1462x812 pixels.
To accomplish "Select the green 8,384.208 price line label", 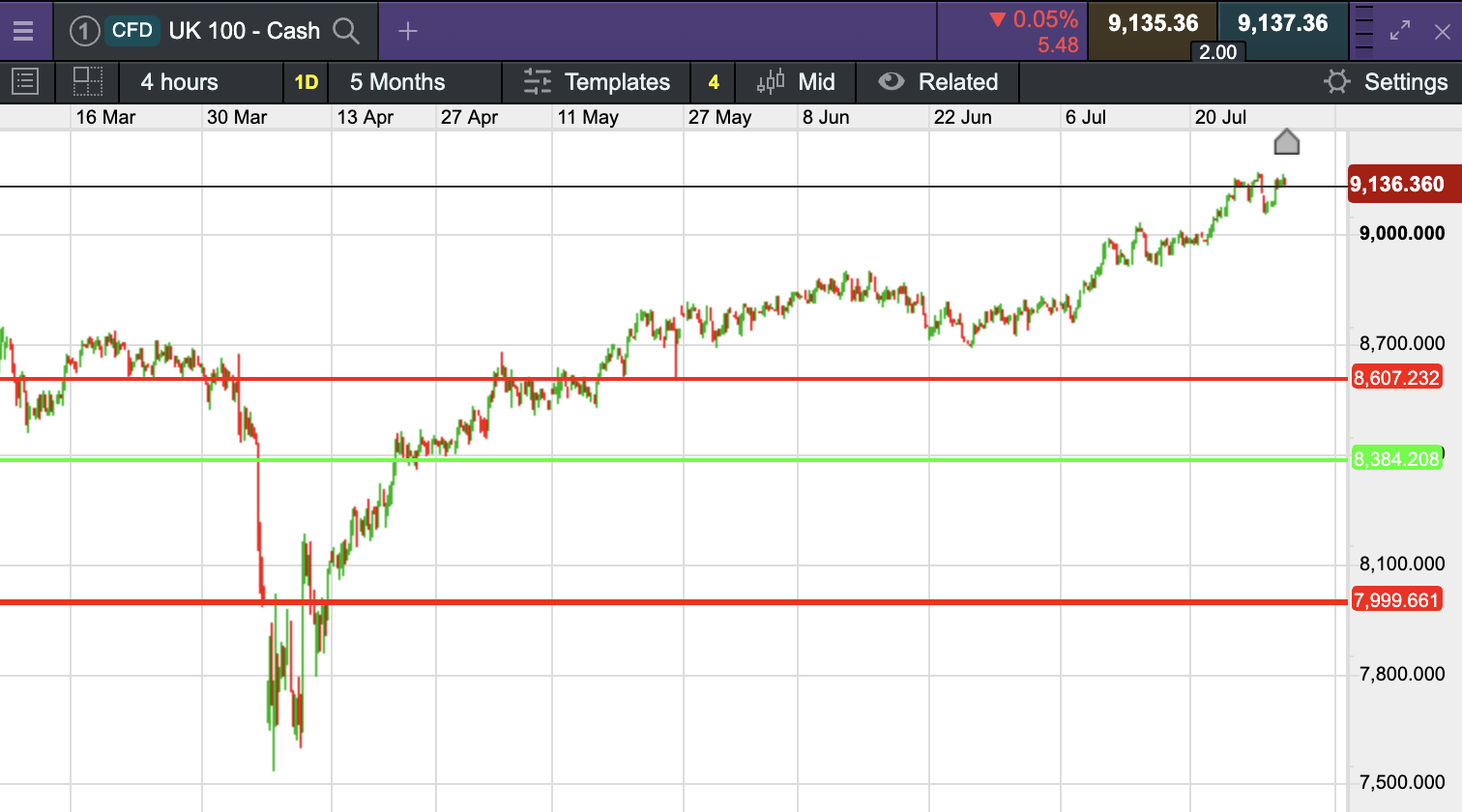I will tap(1396, 459).
